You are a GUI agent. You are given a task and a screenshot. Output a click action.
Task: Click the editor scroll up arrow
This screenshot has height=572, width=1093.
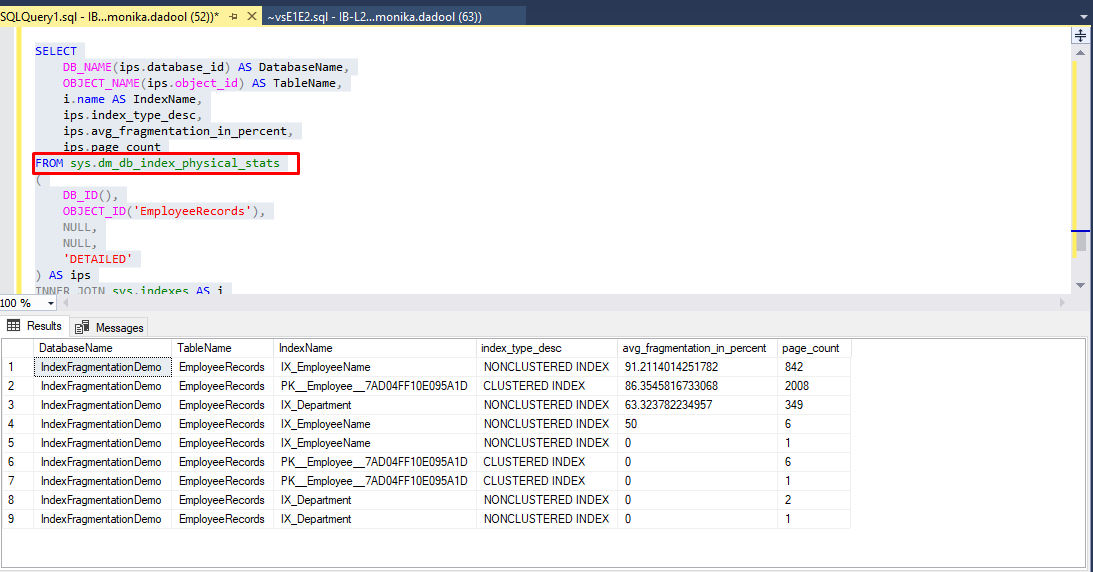click(x=1080, y=53)
